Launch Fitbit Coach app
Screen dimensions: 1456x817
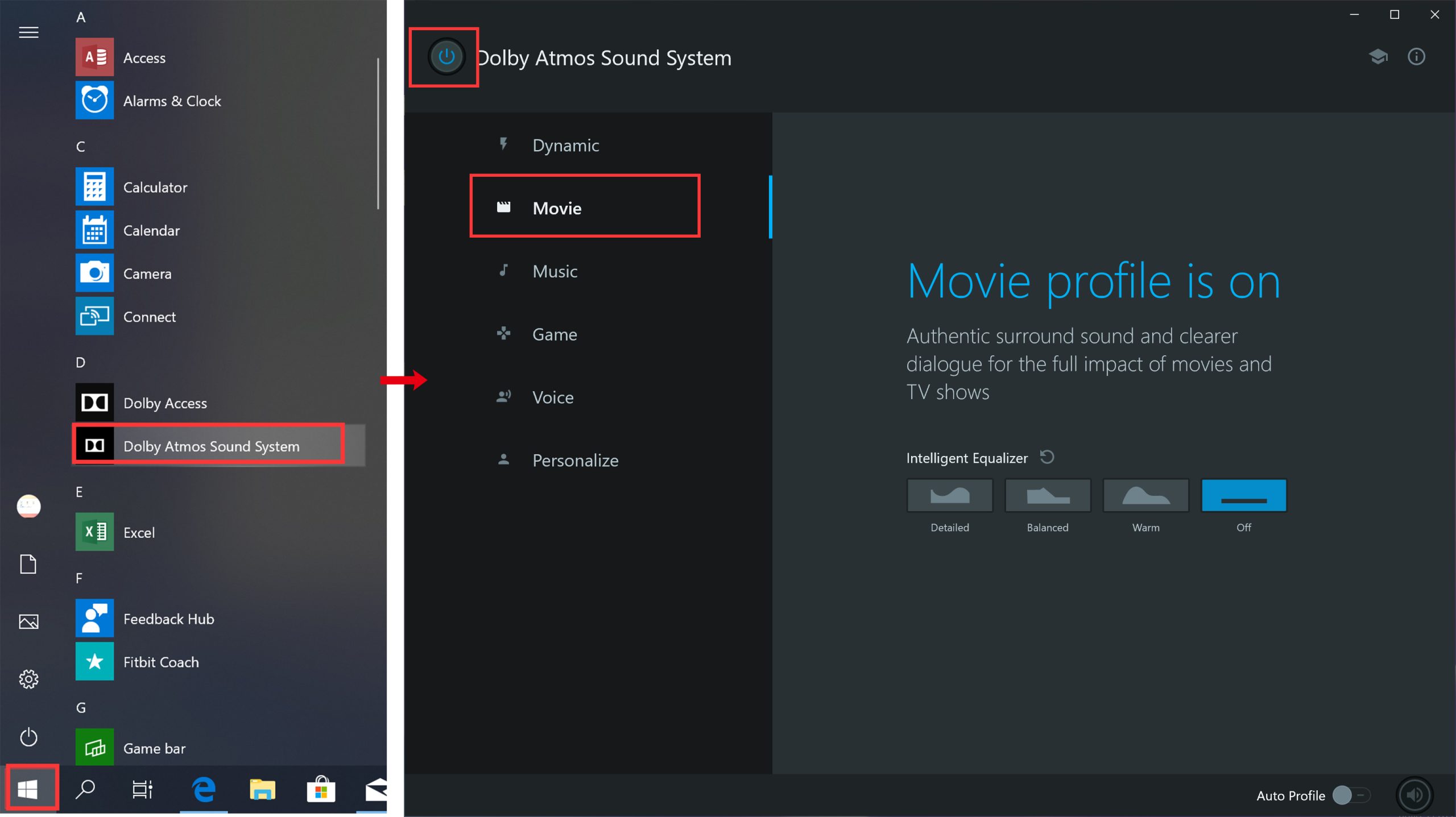pyautogui.click(x=220, y=662)
